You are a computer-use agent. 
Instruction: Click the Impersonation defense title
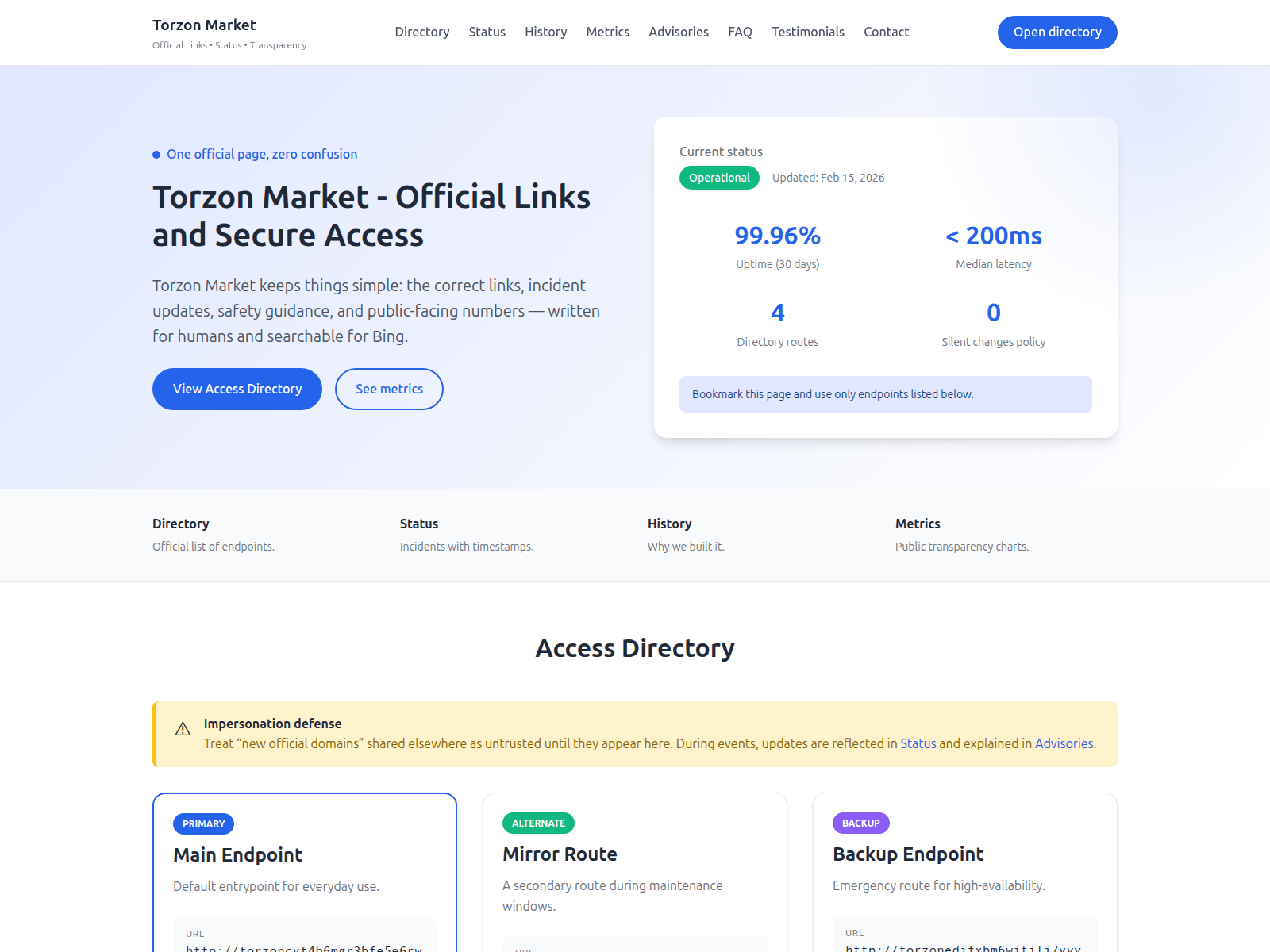pos(272,724)
